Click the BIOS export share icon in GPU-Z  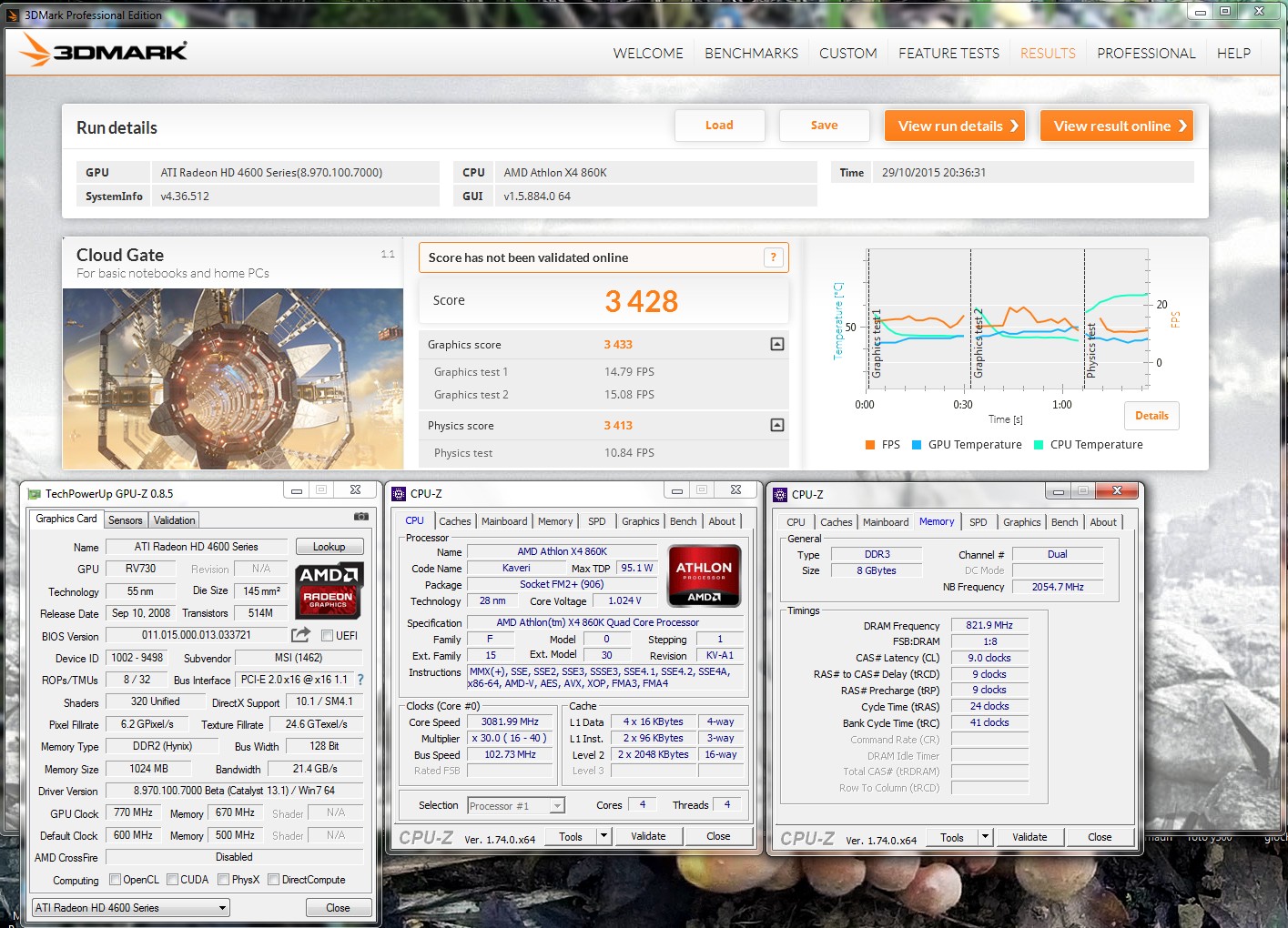tap(300, 635)
